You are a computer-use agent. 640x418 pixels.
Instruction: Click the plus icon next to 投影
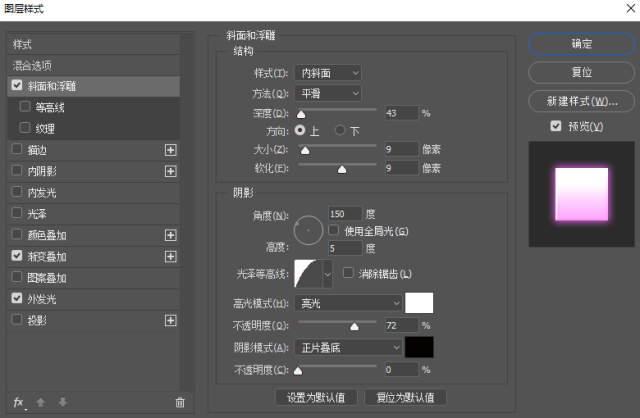pos(171,320)
